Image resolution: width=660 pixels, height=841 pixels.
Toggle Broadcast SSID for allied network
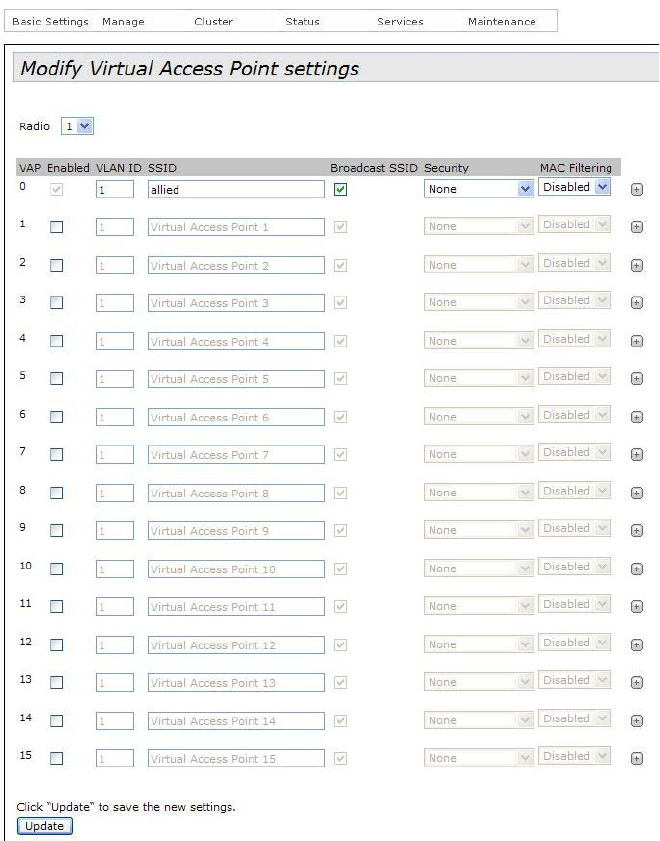[340, 189]
